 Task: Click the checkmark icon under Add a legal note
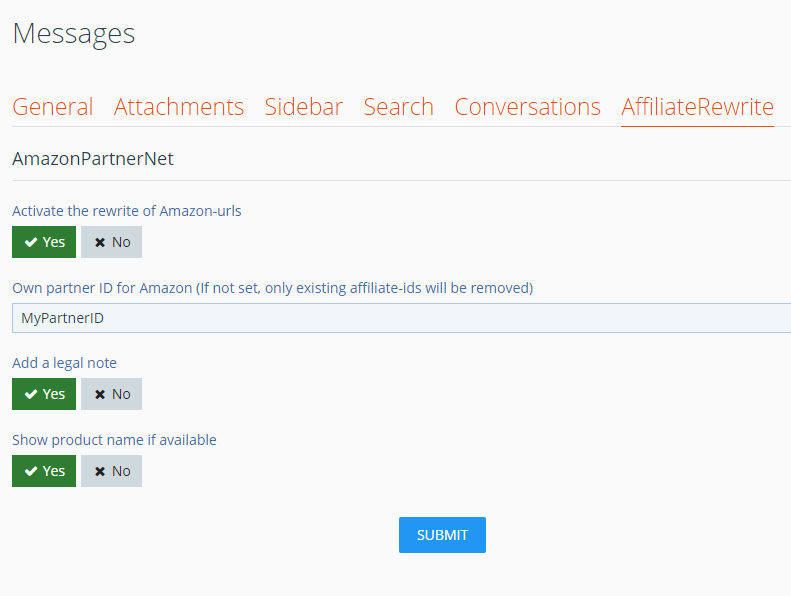pyautogui.click(x=31, y=394)
